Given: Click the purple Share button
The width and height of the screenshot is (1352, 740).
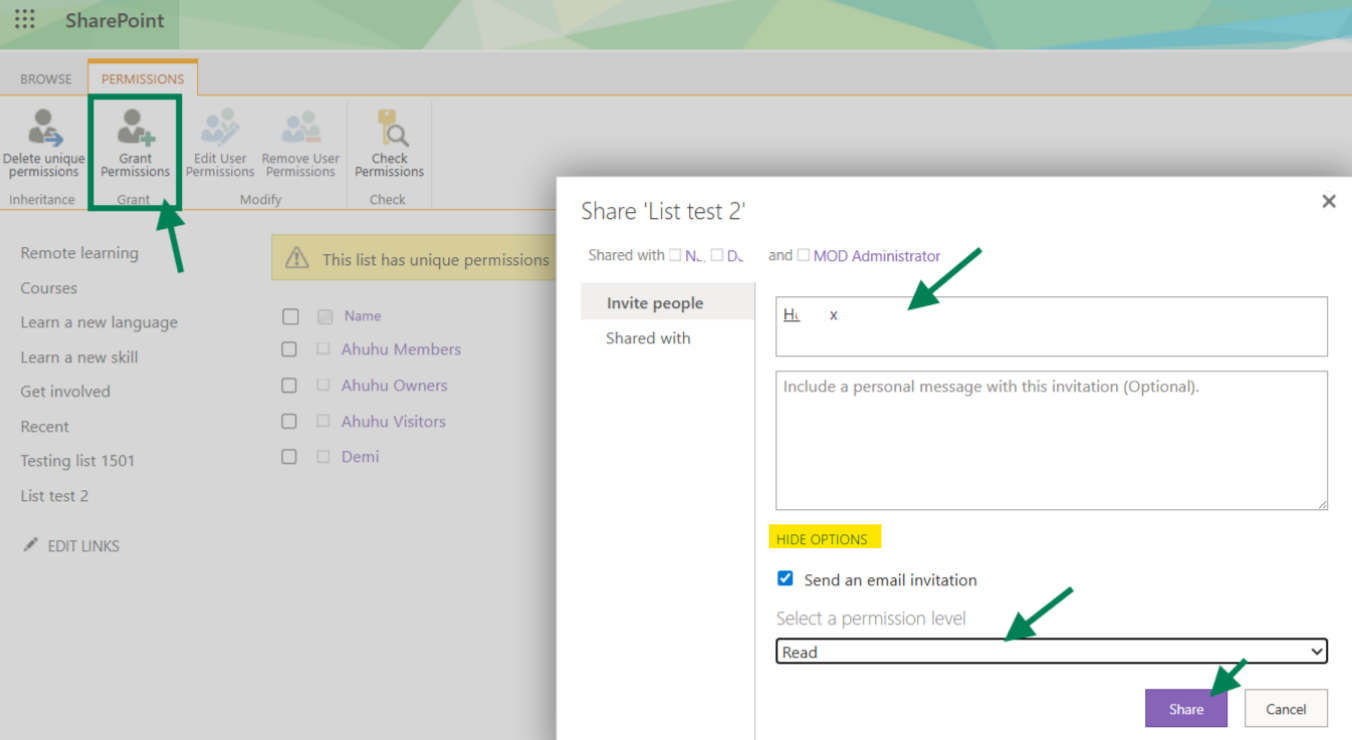Looking at the screenshot, I should tap(1186, 708).
